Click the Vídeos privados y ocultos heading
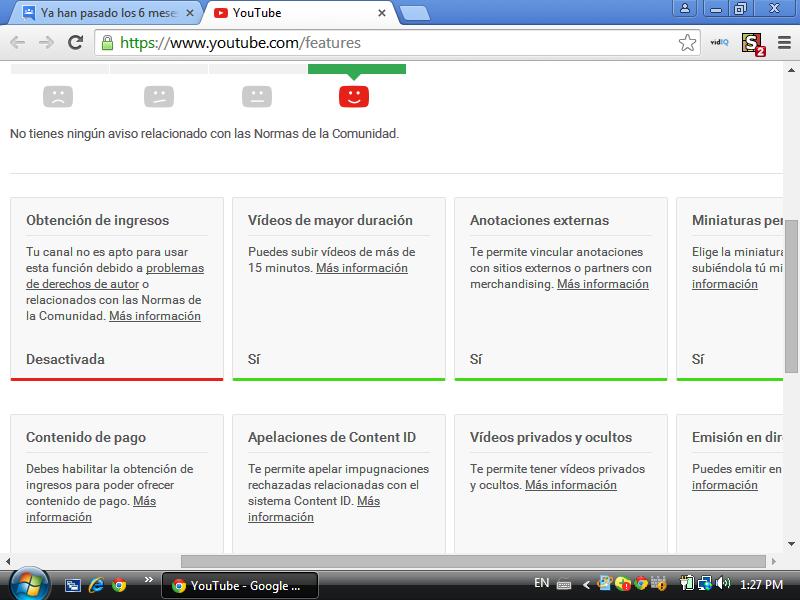Viewport: 800px width, 600px height. 551,437
